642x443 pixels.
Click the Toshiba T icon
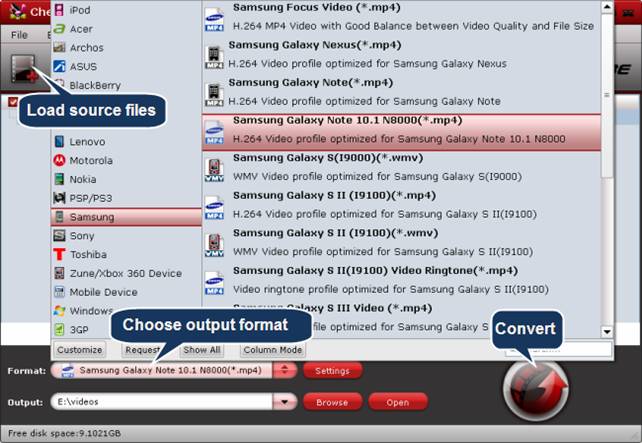(x=59, y=254)
